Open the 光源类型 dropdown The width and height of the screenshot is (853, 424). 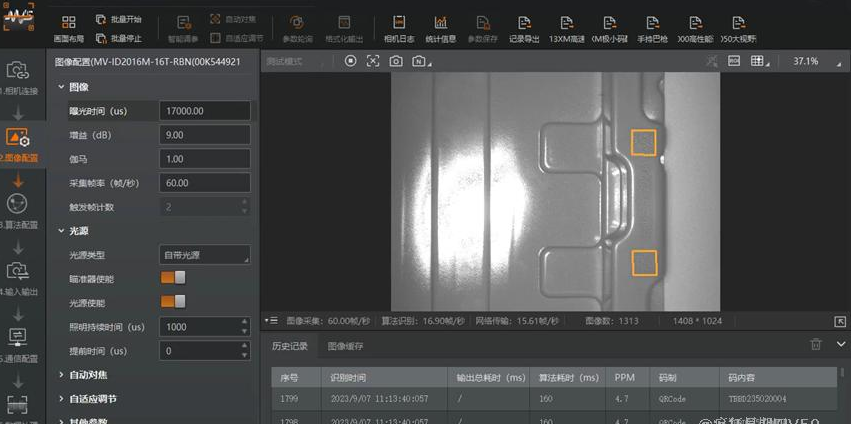(x=204, y=255)
